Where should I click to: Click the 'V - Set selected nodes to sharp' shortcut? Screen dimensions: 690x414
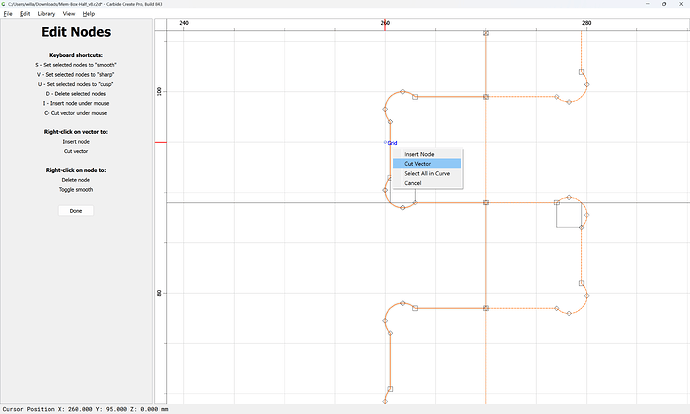coord(76,74)
